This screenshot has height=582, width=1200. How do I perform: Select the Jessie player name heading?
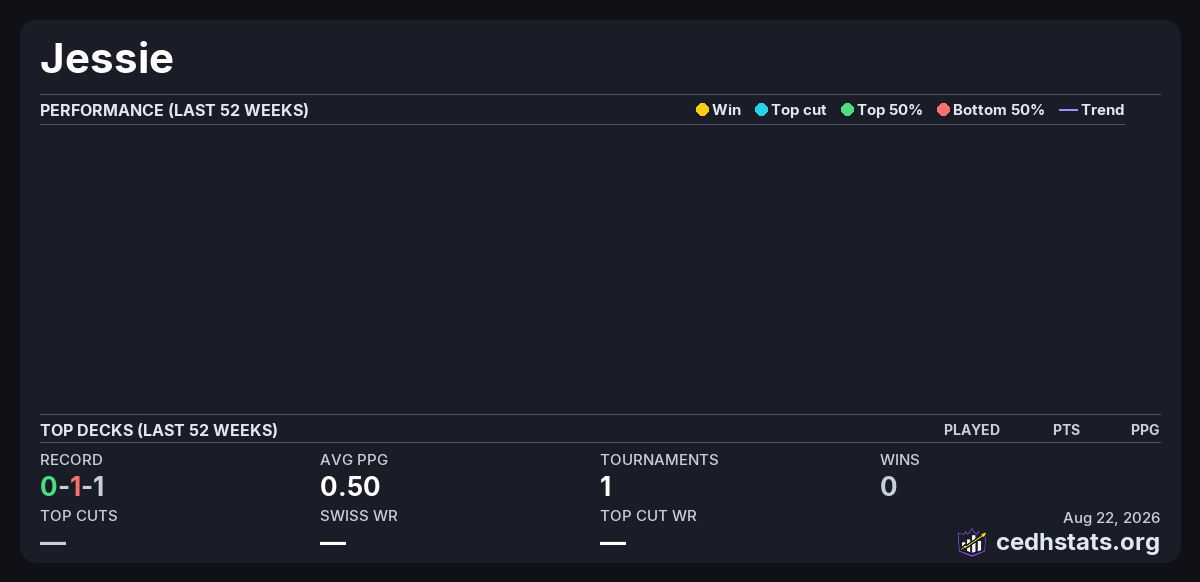click(107, 59)
